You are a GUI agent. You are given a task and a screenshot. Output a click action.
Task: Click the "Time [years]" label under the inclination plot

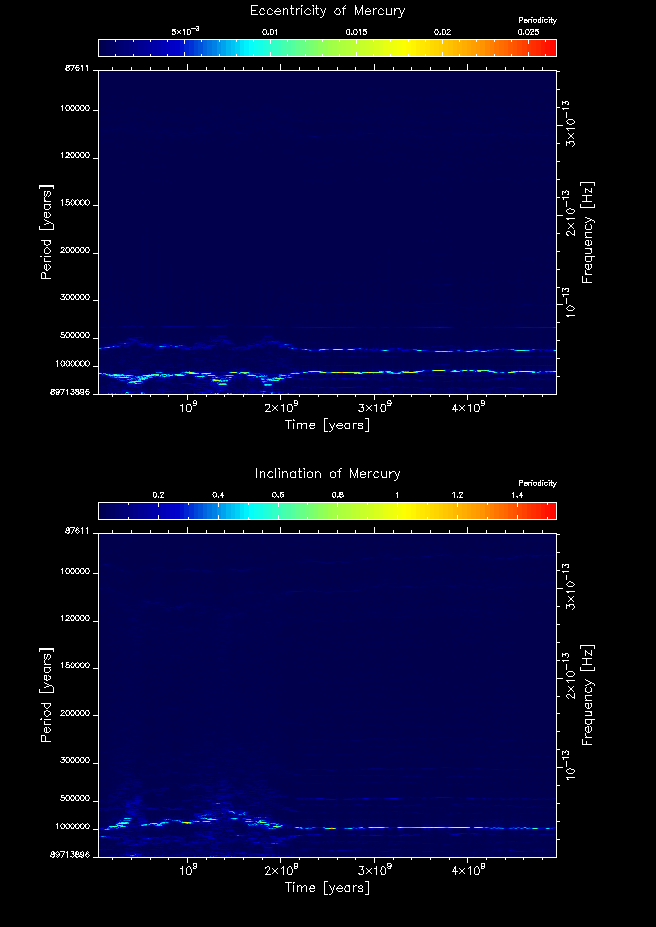pyautogui.click(x=327, y=887)
